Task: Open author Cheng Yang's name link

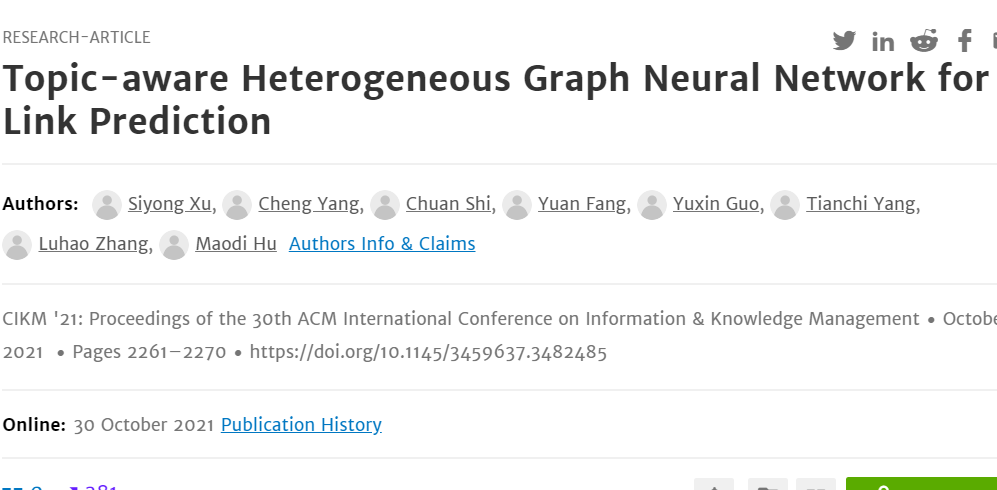Action: tap(308, 204)
